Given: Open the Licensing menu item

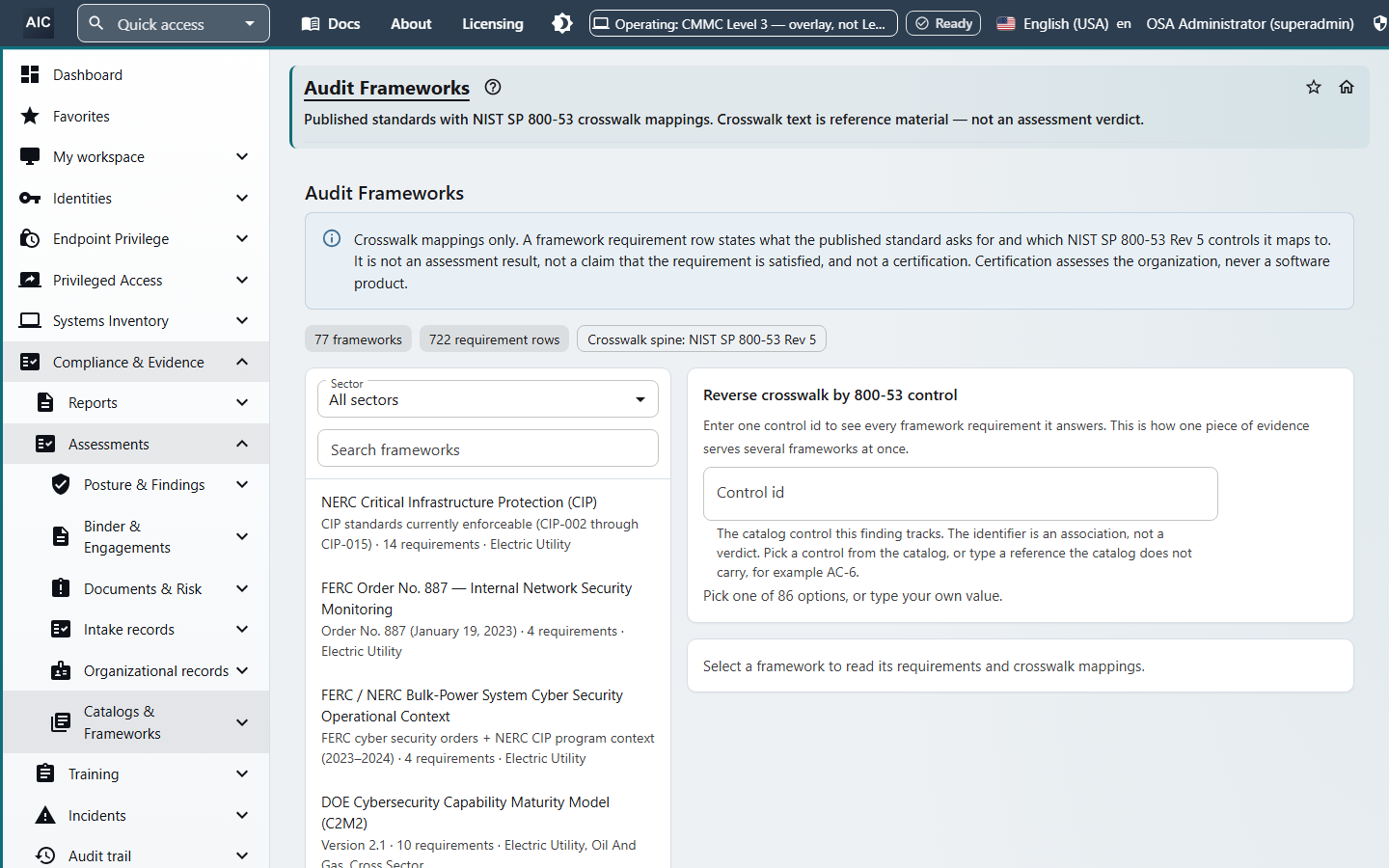Looking at the screenshot, I should (493, 23).
